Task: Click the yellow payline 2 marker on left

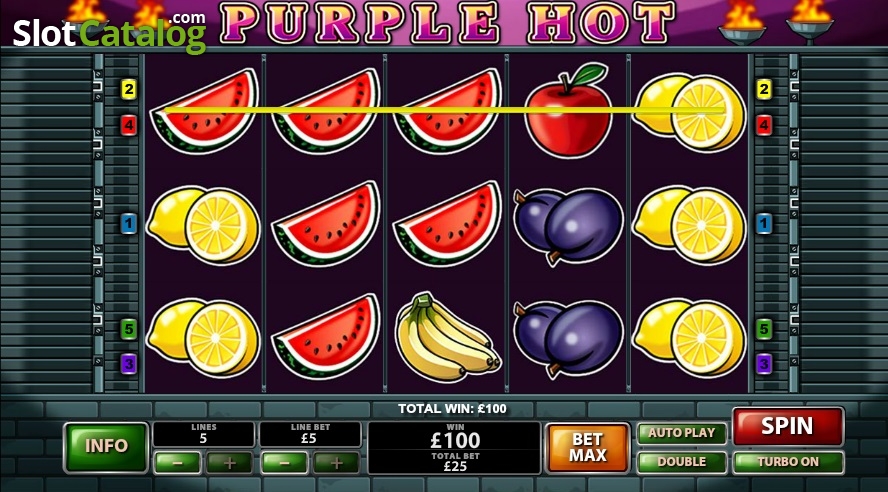Action: (x=129, y=89)
